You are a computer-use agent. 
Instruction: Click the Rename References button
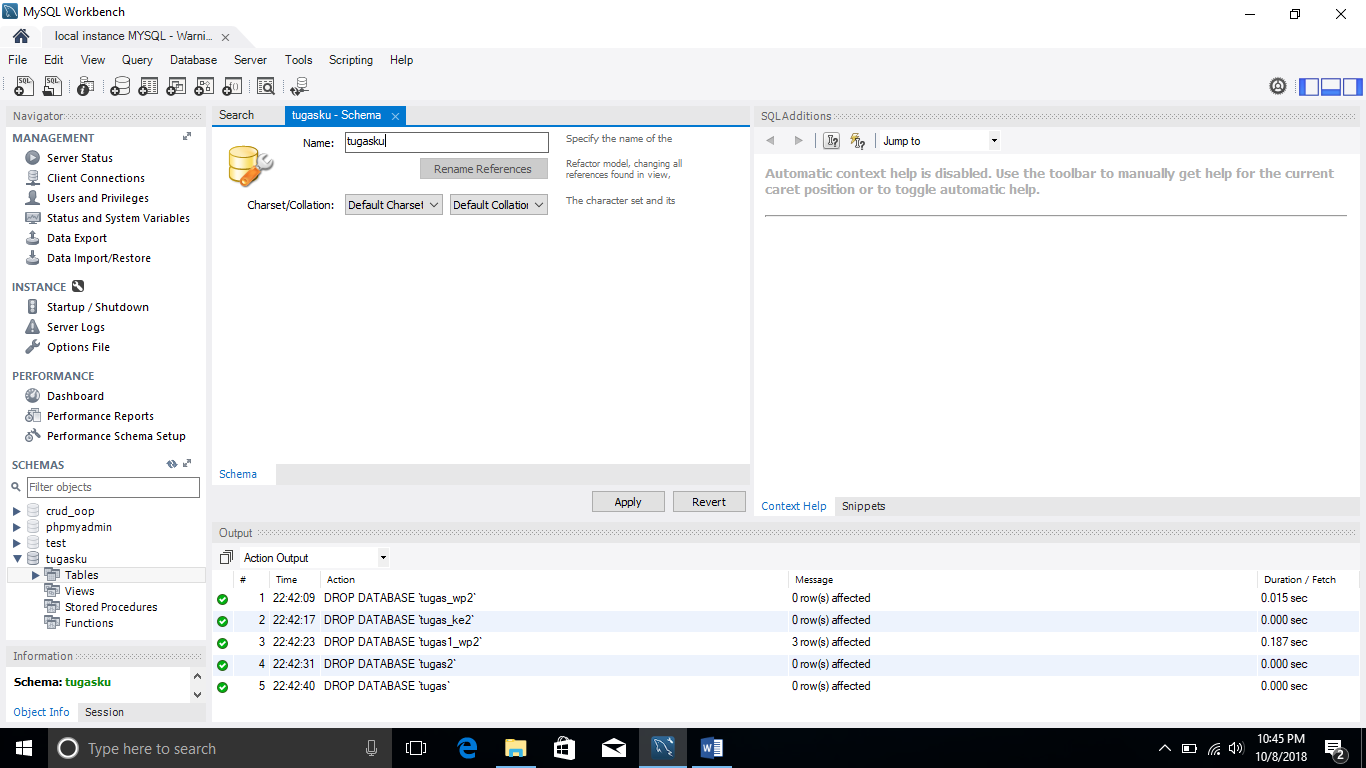pyautogui.click(x=483, y=168)
